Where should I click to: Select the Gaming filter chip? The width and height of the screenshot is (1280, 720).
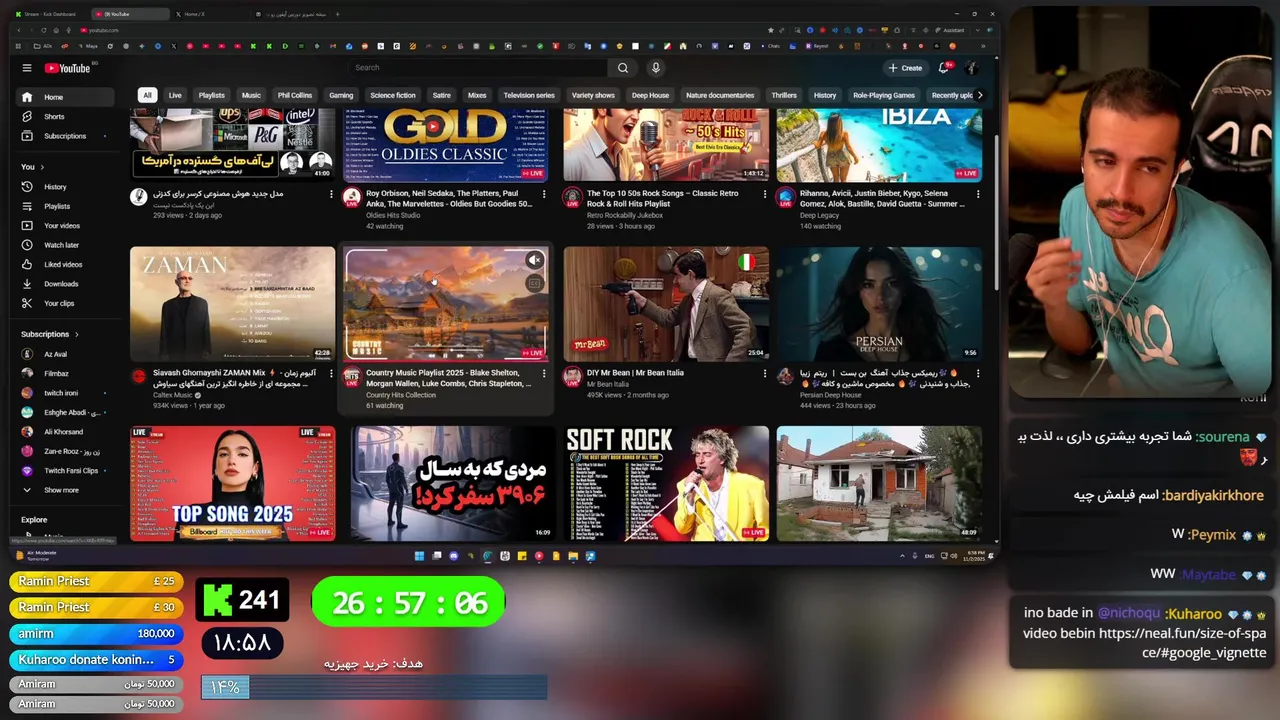(x=341, y=95)
